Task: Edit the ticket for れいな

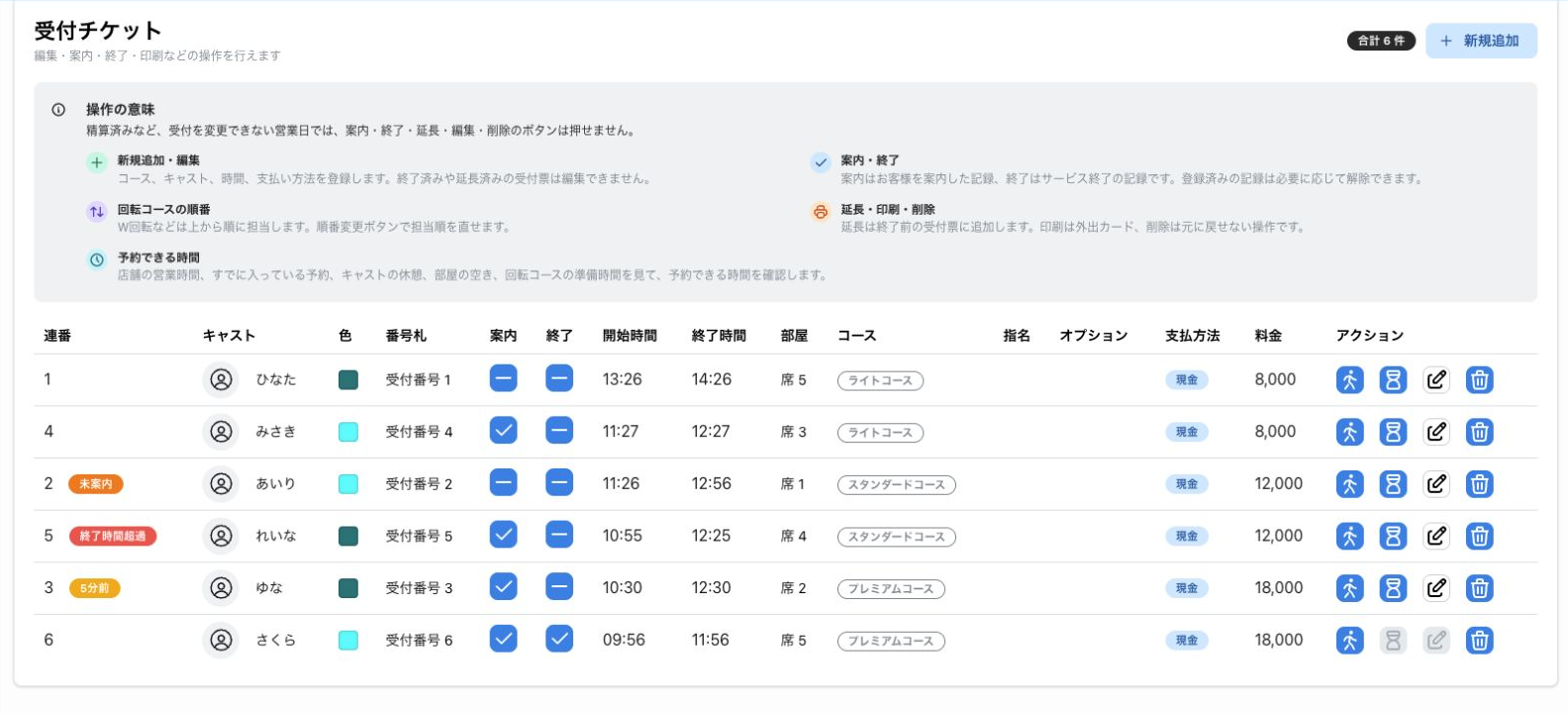Action: (1436, 536)
